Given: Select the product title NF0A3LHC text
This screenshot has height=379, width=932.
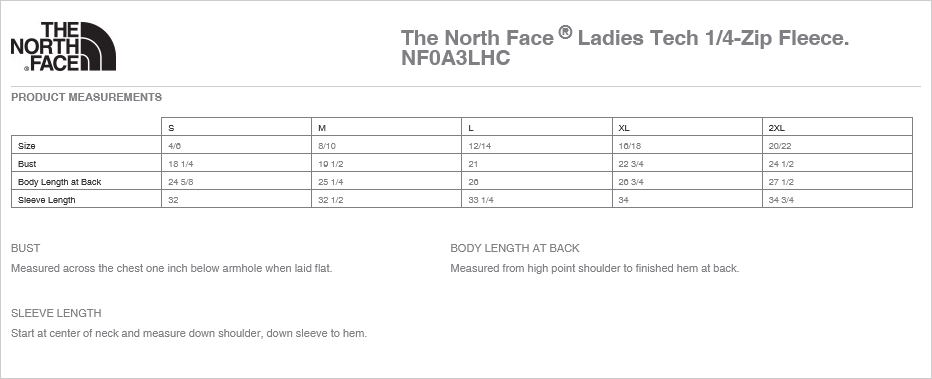Looking at the screenshot, I should tap(455, 58).
